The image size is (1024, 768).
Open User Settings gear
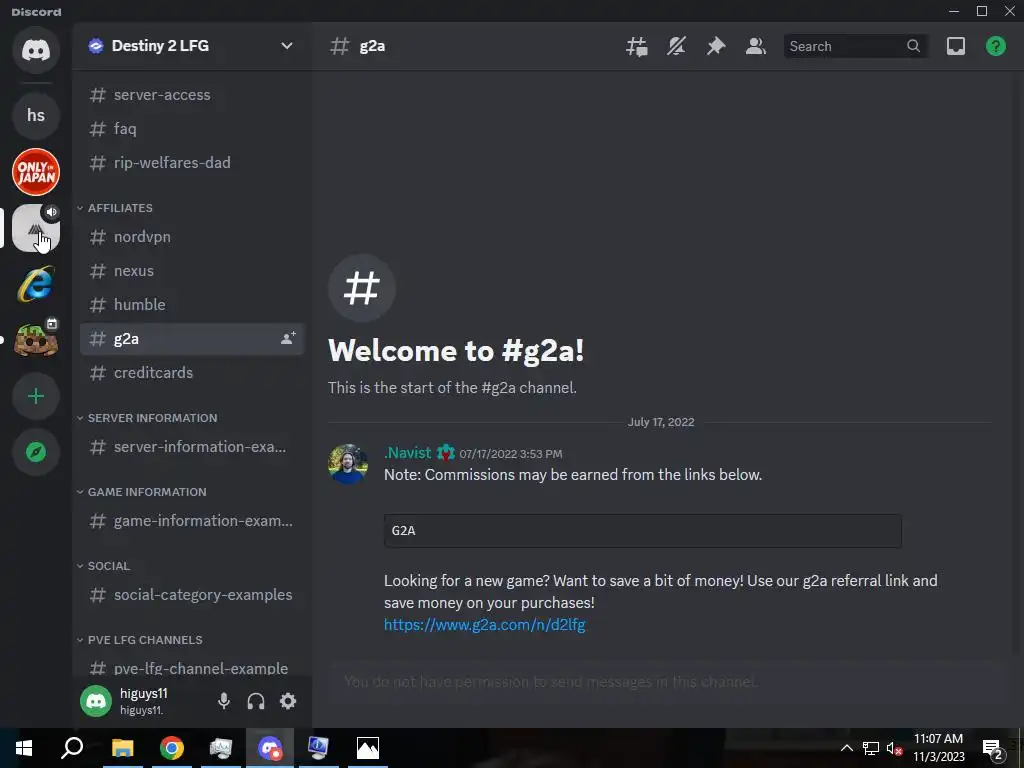click(288, 701)
